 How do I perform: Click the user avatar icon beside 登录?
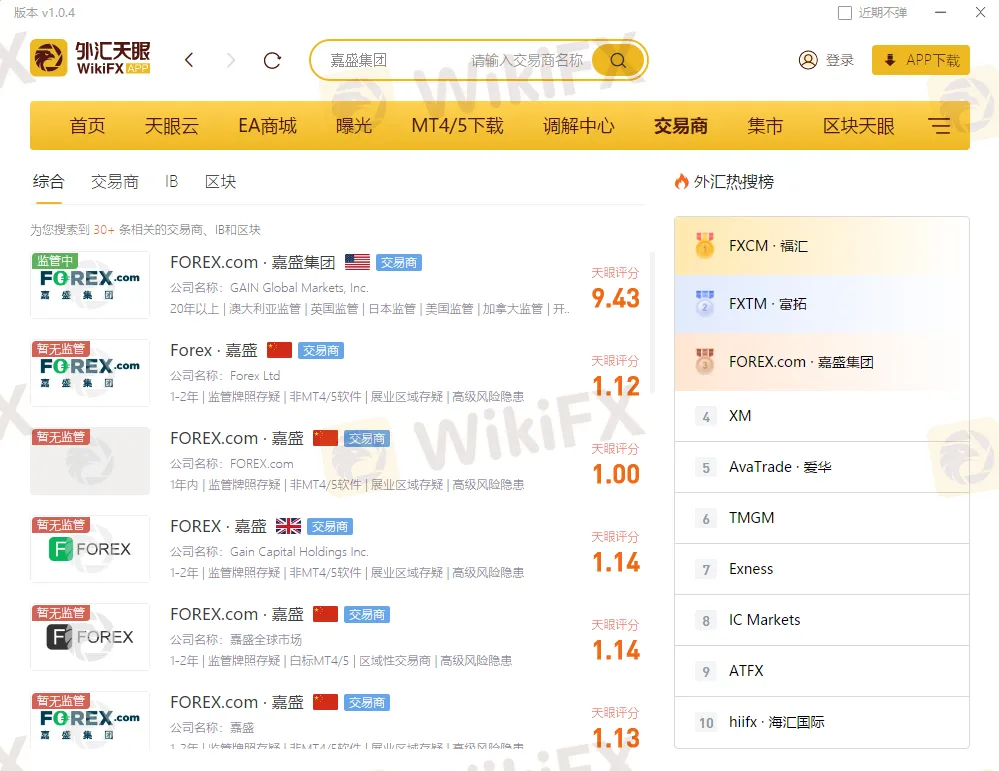[808, 60]
